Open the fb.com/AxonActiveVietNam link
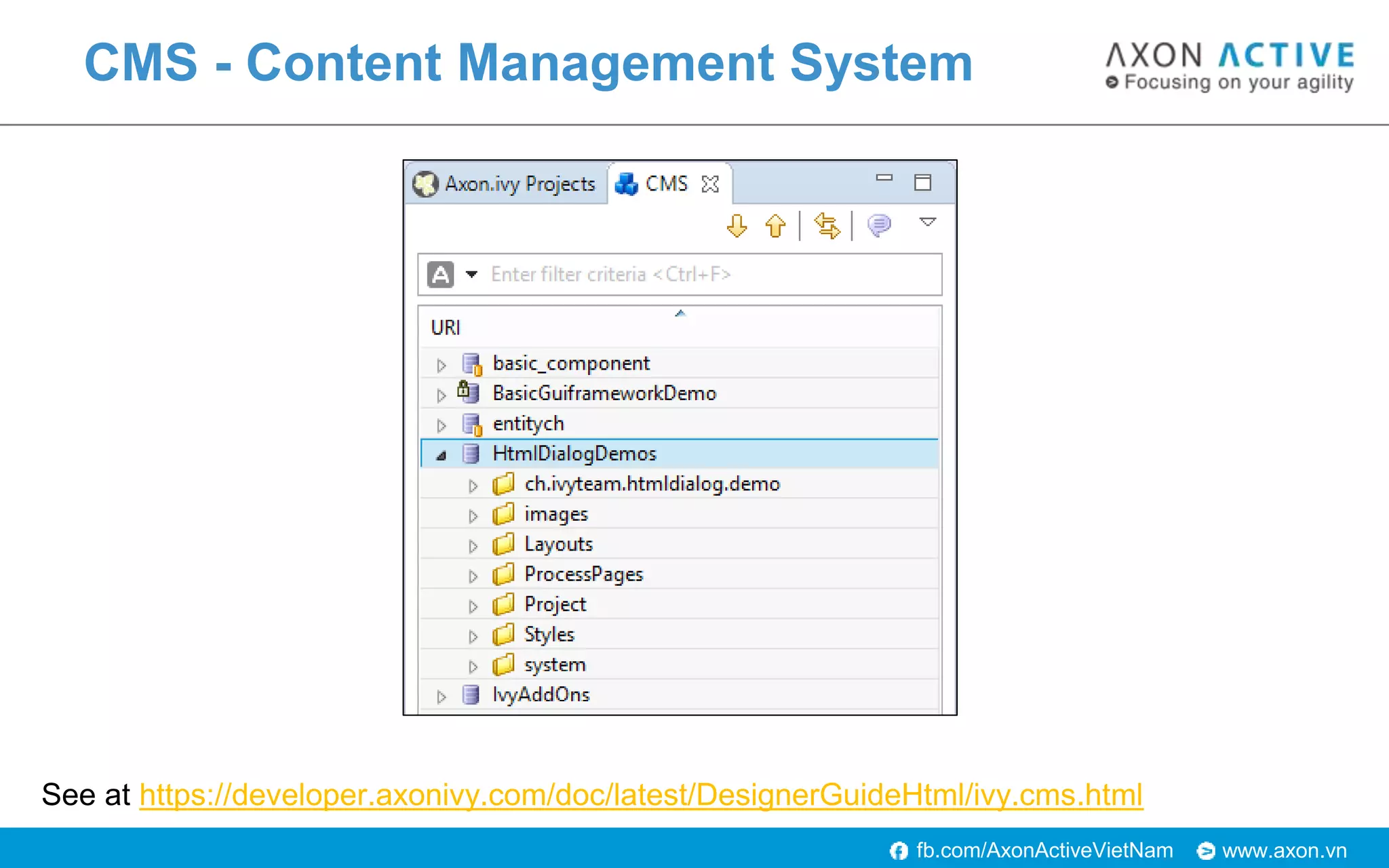 [x=1044, y=850]
